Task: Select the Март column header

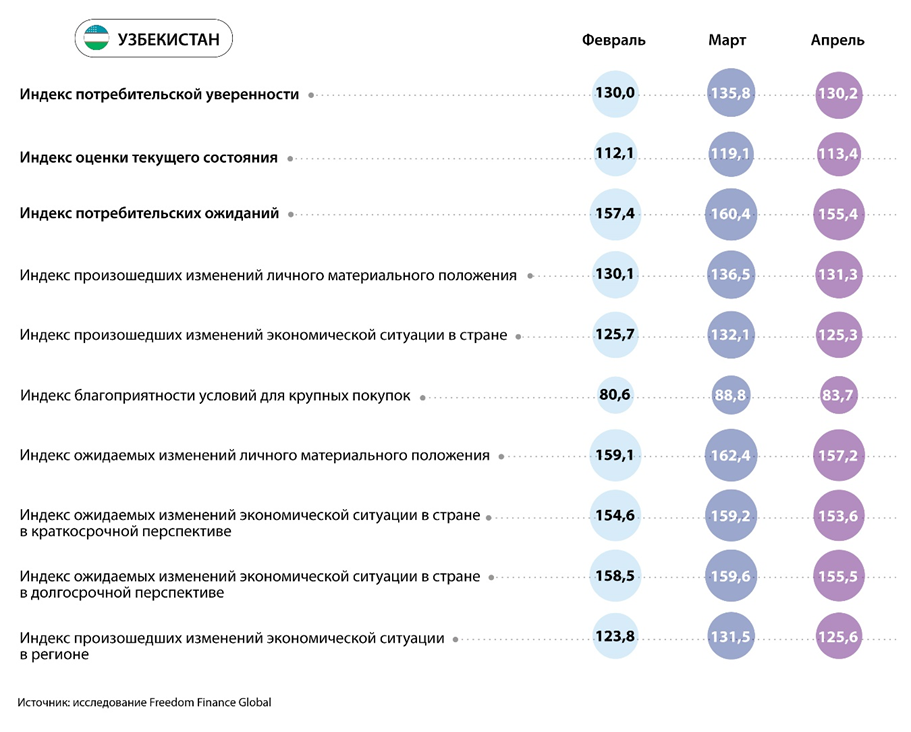Action: (x=727, y=41)
